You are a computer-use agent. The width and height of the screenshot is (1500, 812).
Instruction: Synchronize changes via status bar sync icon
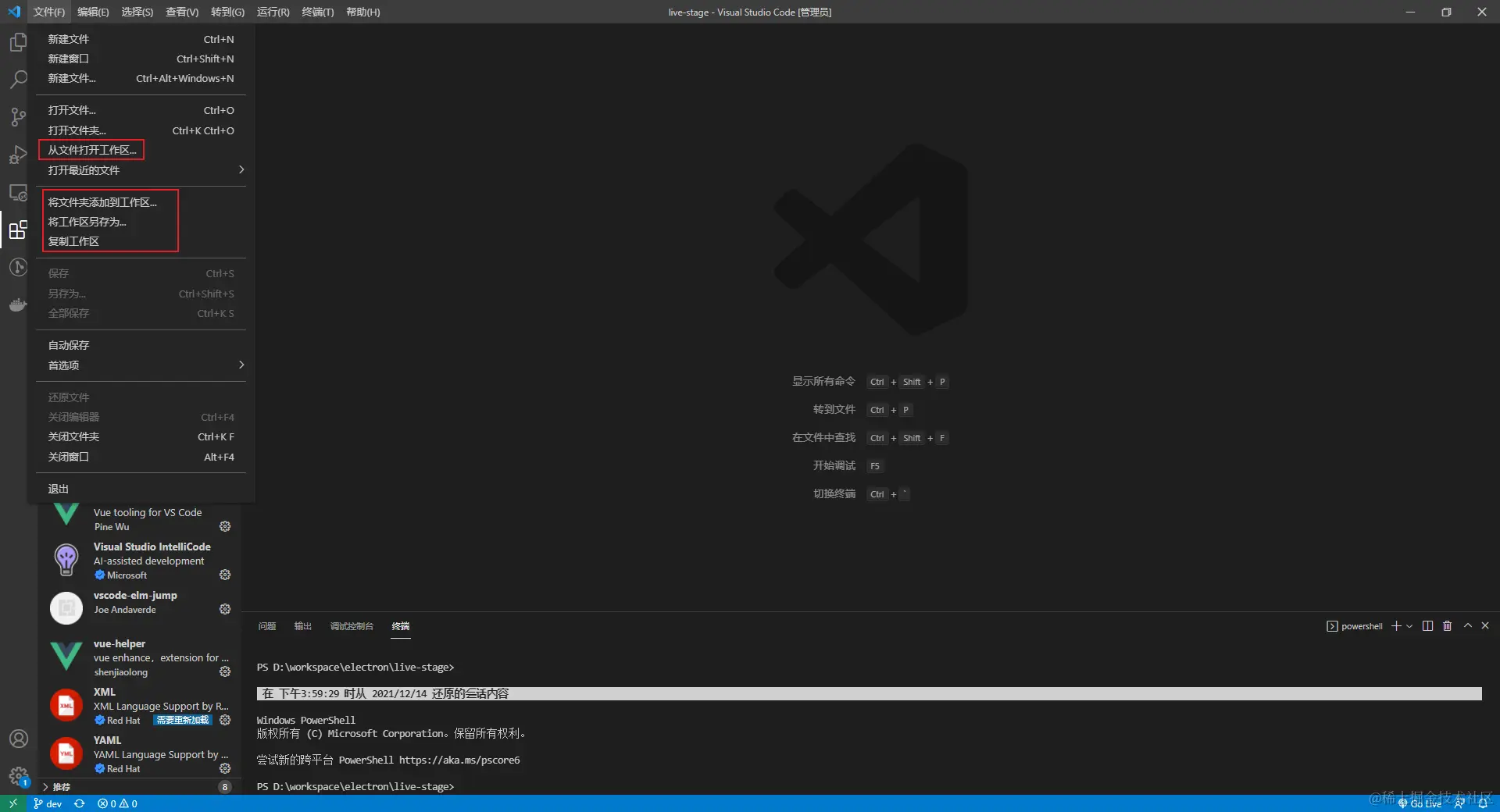tap(79, 803)
